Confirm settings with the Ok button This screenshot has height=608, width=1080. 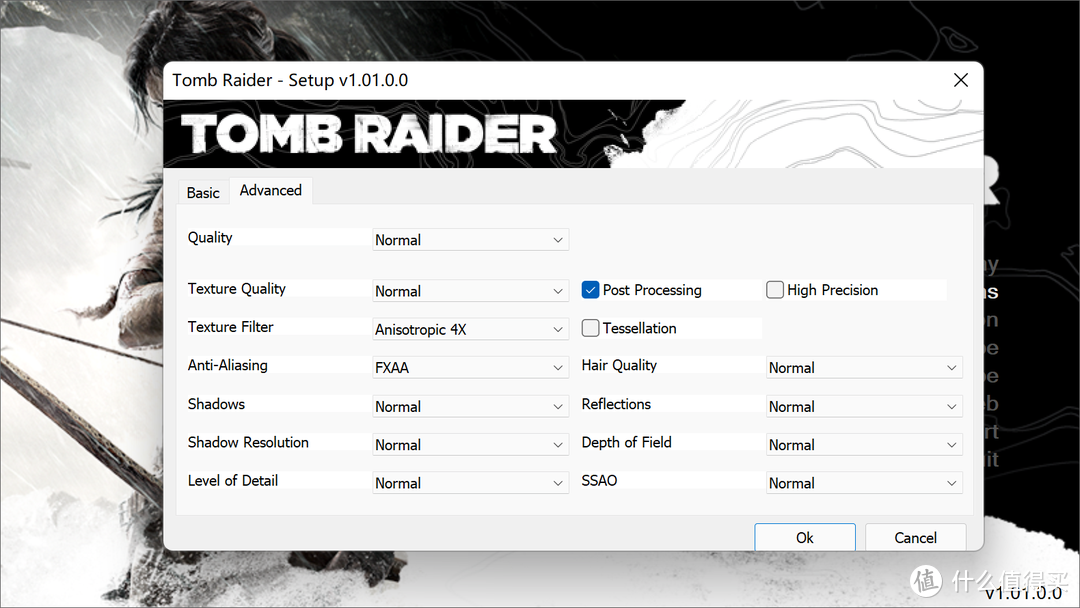(x=804, y=537)
